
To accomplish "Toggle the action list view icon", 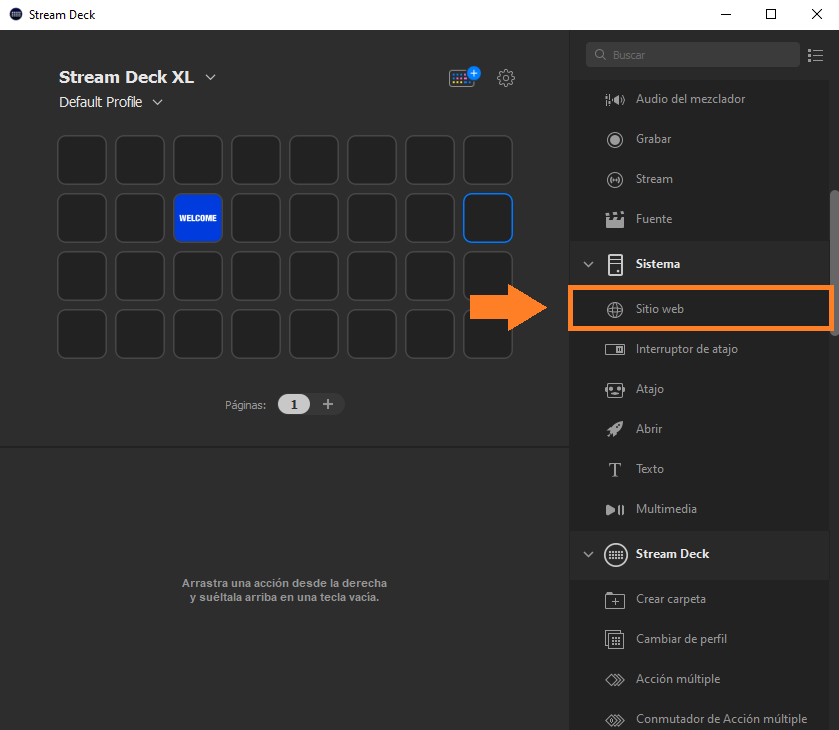I will (x=815, y=55).
